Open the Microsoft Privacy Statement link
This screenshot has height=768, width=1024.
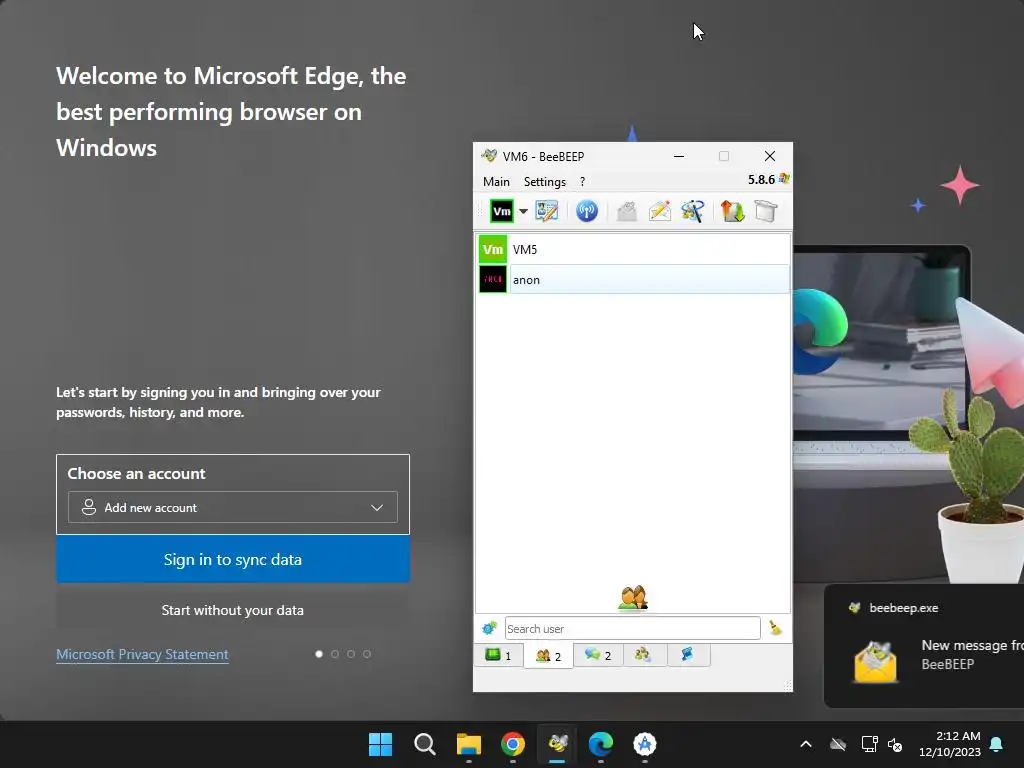[x=142, y=654]
